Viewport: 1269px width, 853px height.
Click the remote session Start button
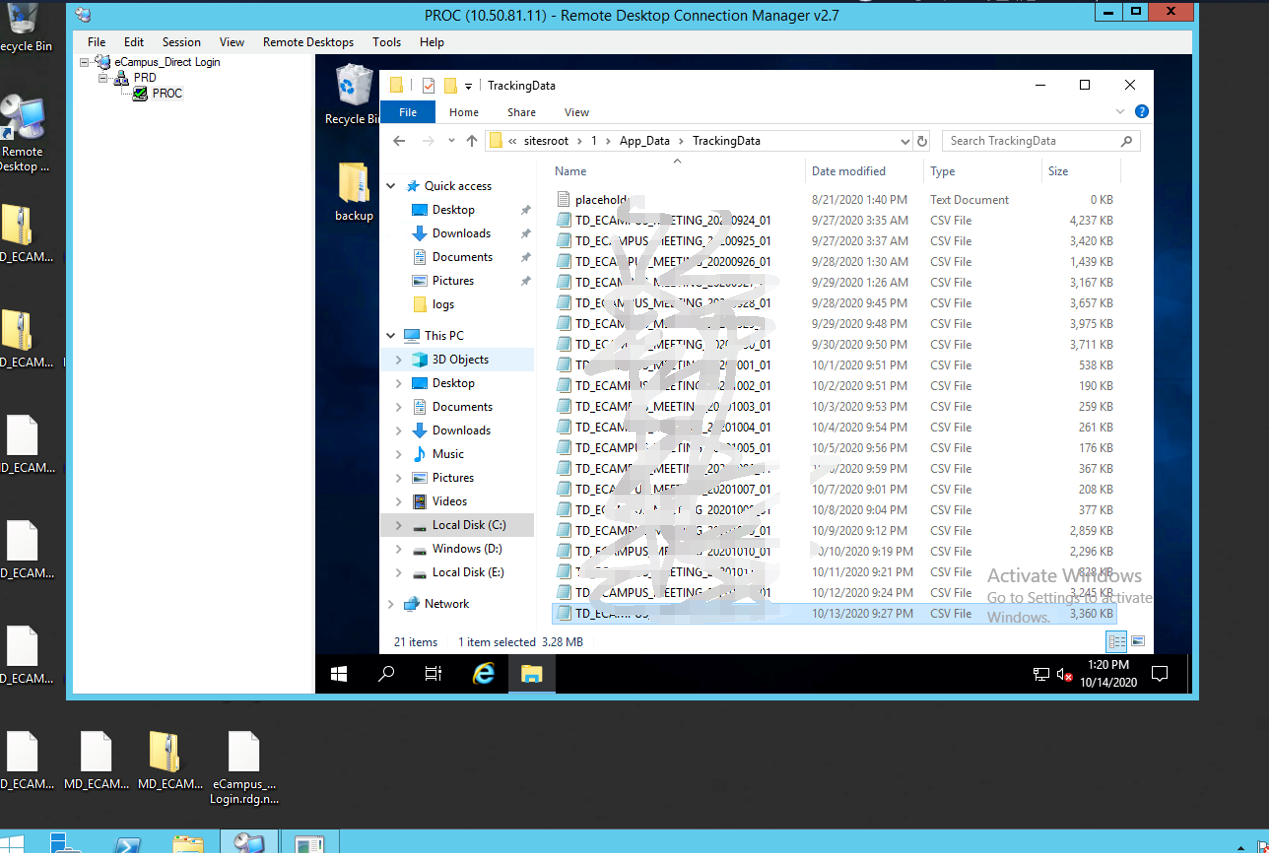click(x=339, y=674)
